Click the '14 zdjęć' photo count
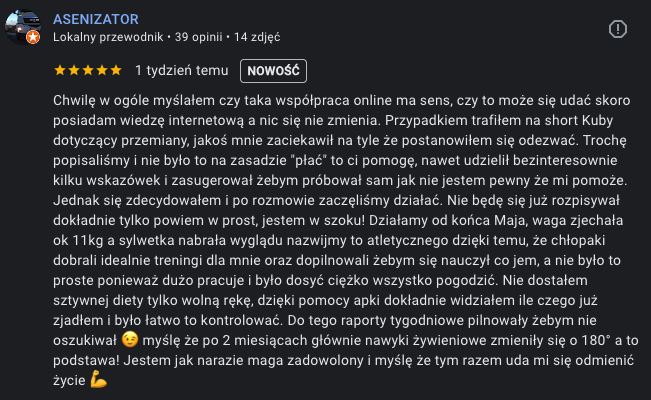This screenshot has height=400, width=651. click(257, 37)
